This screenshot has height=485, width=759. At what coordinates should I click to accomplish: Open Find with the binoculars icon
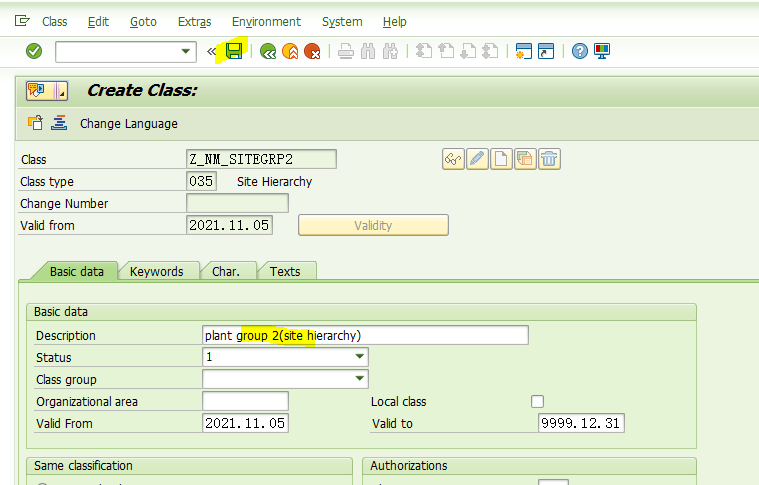[368, 51]
